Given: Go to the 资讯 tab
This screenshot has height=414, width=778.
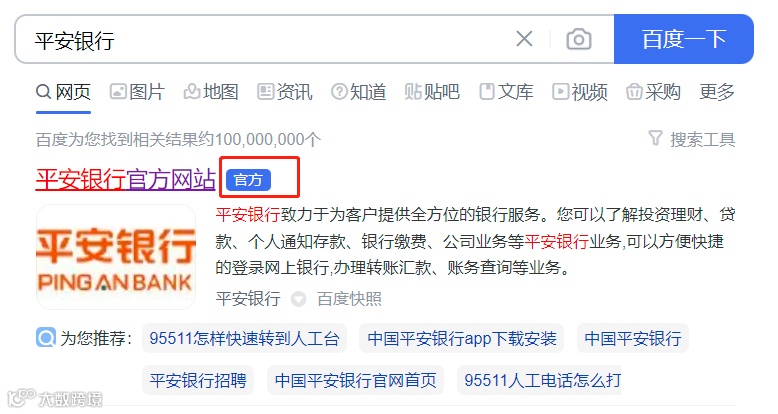Looking at the screenshot, I should [x=285, y=92].
